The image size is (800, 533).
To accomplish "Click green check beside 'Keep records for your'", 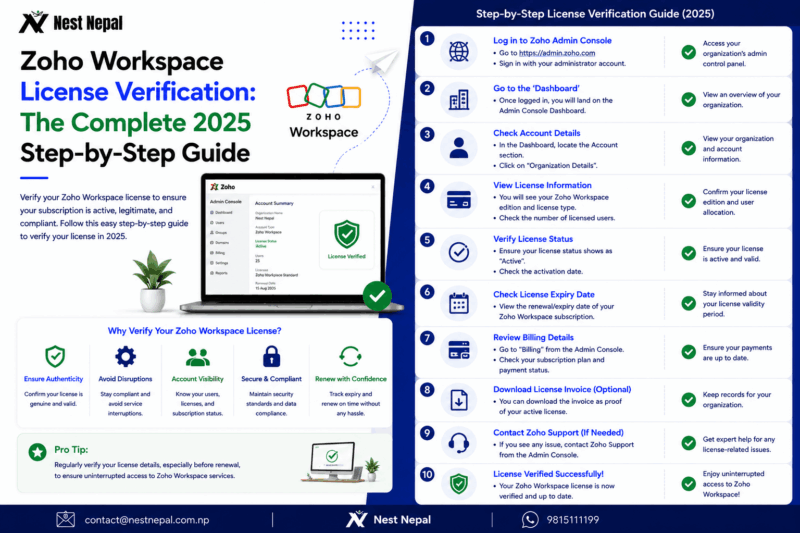I will click(x=689, y=399).
